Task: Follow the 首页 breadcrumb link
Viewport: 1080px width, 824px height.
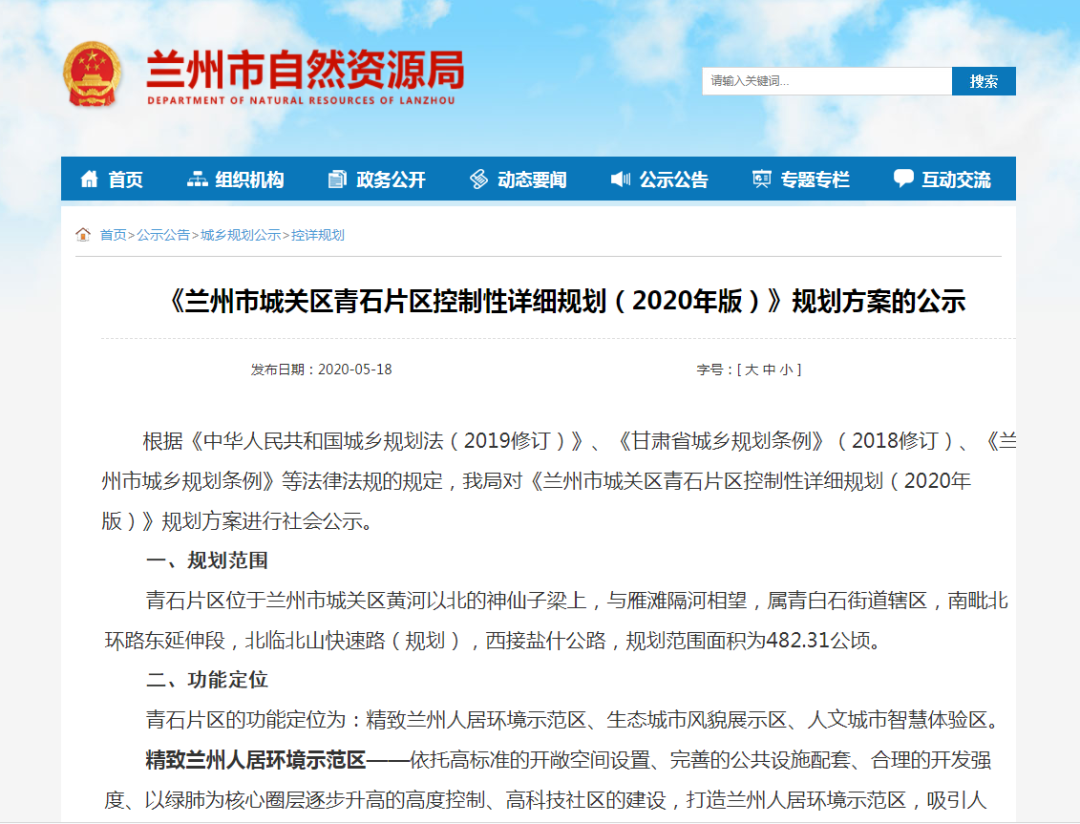Action: click(113, 235)
